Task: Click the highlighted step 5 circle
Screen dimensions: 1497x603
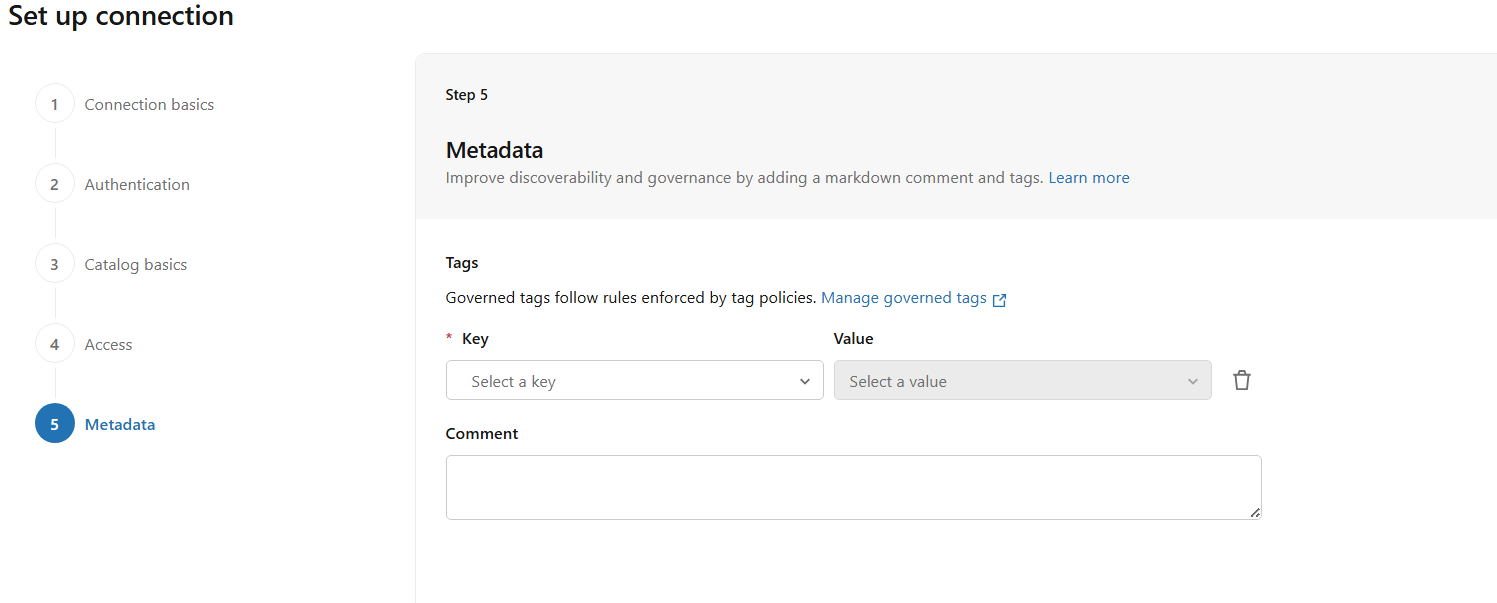Action: (55, 424)
